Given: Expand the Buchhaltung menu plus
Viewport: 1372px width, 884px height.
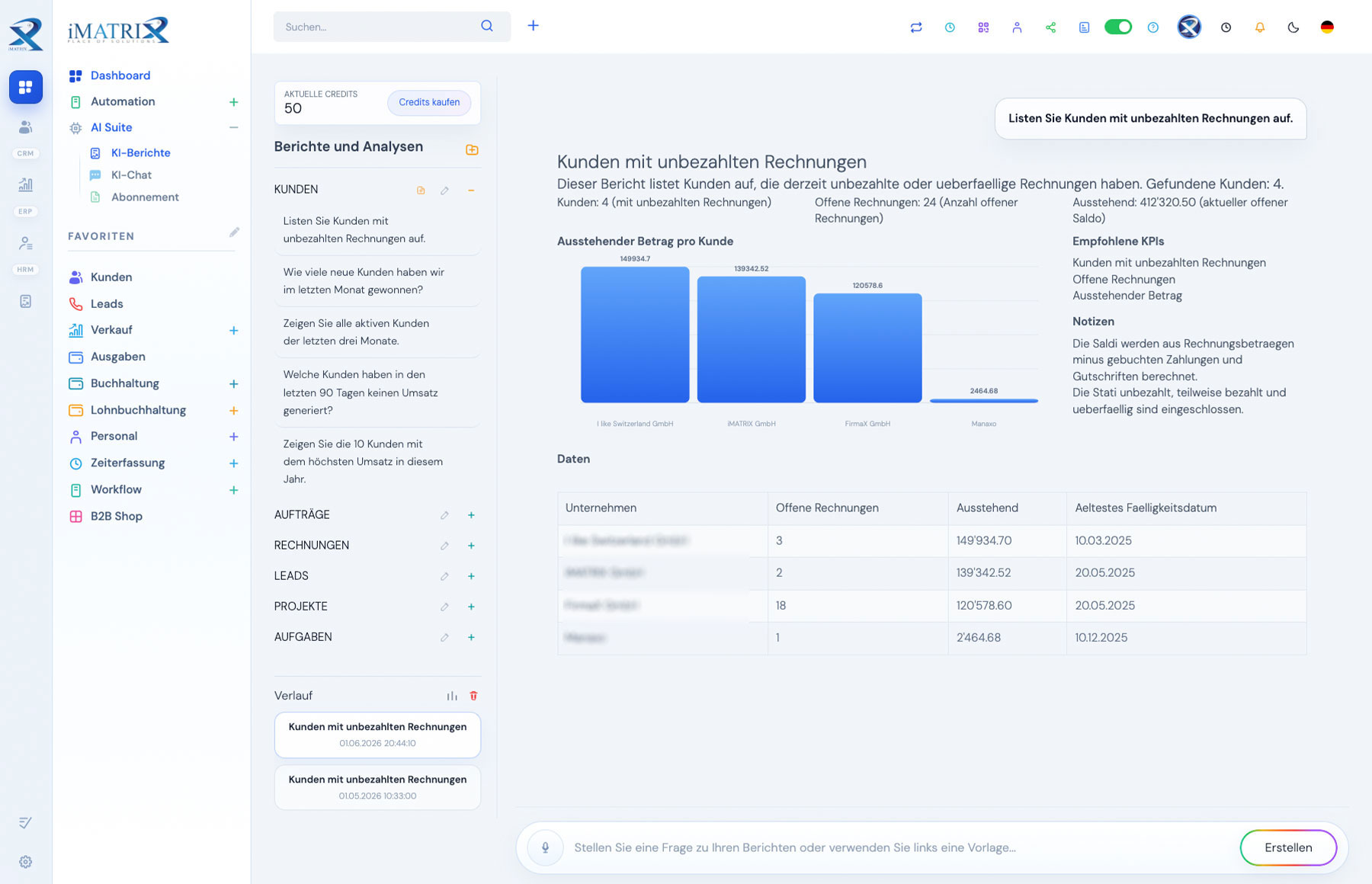Looking at the screenshot, I should (234, 384).
